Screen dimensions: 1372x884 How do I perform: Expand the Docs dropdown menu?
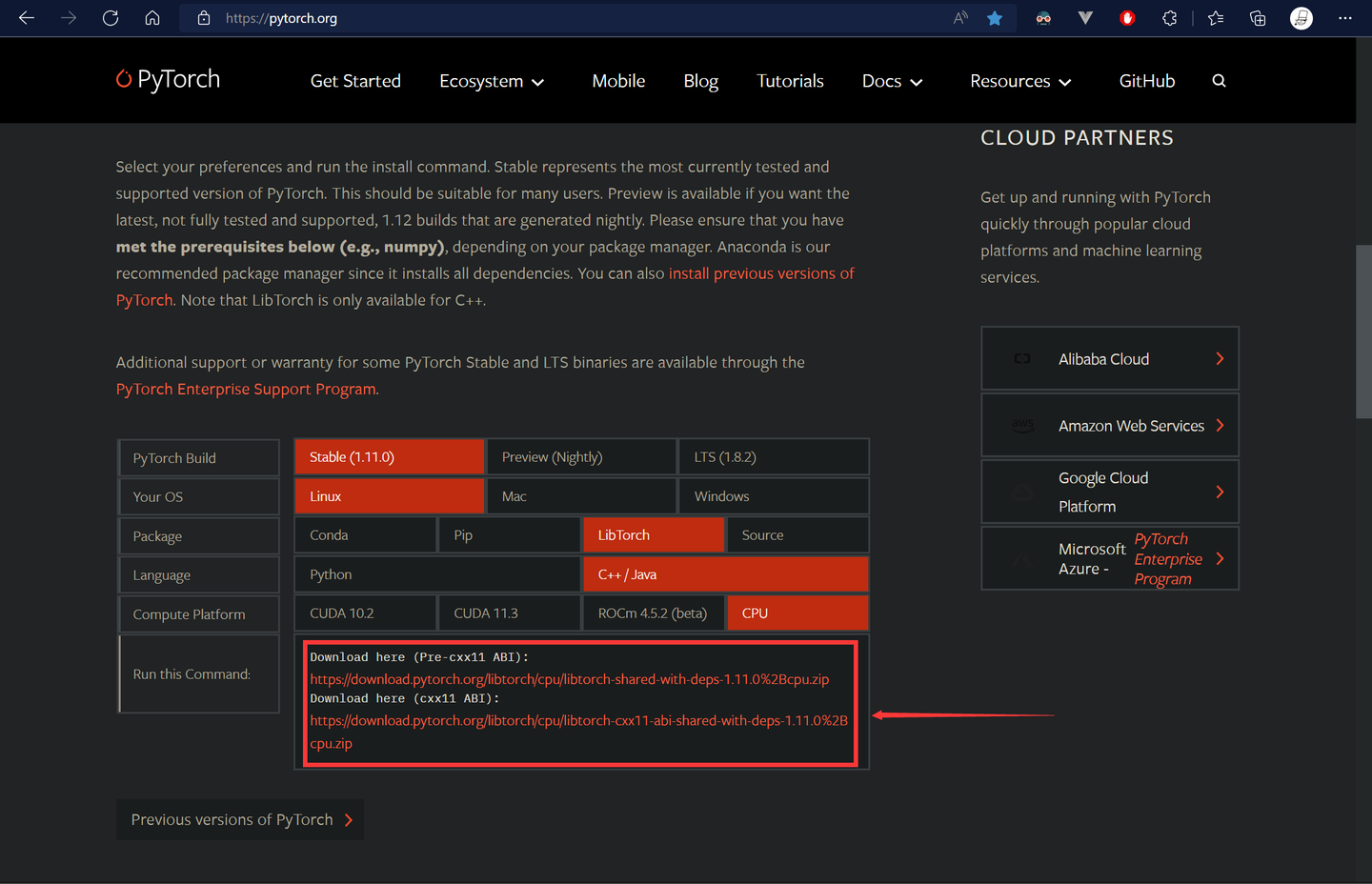point(892,81)
